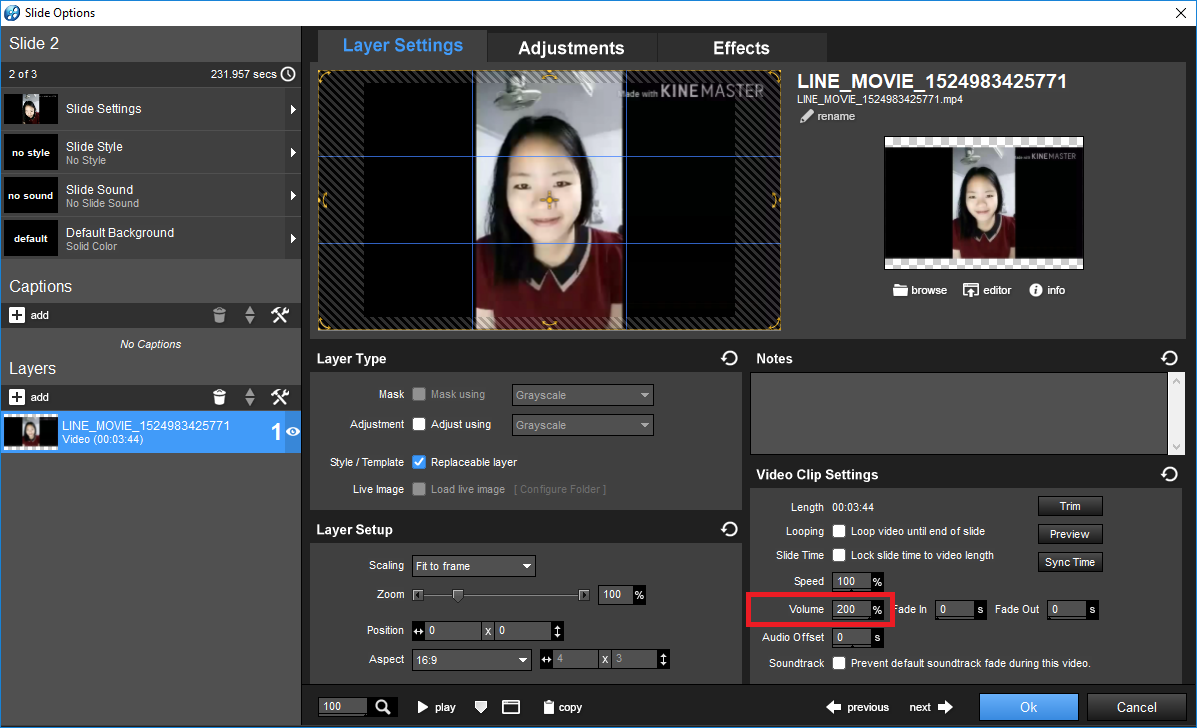The width and height of the screenshot is (1197, 728).
Task: Click the rename pencil icon
Action: 807,116
